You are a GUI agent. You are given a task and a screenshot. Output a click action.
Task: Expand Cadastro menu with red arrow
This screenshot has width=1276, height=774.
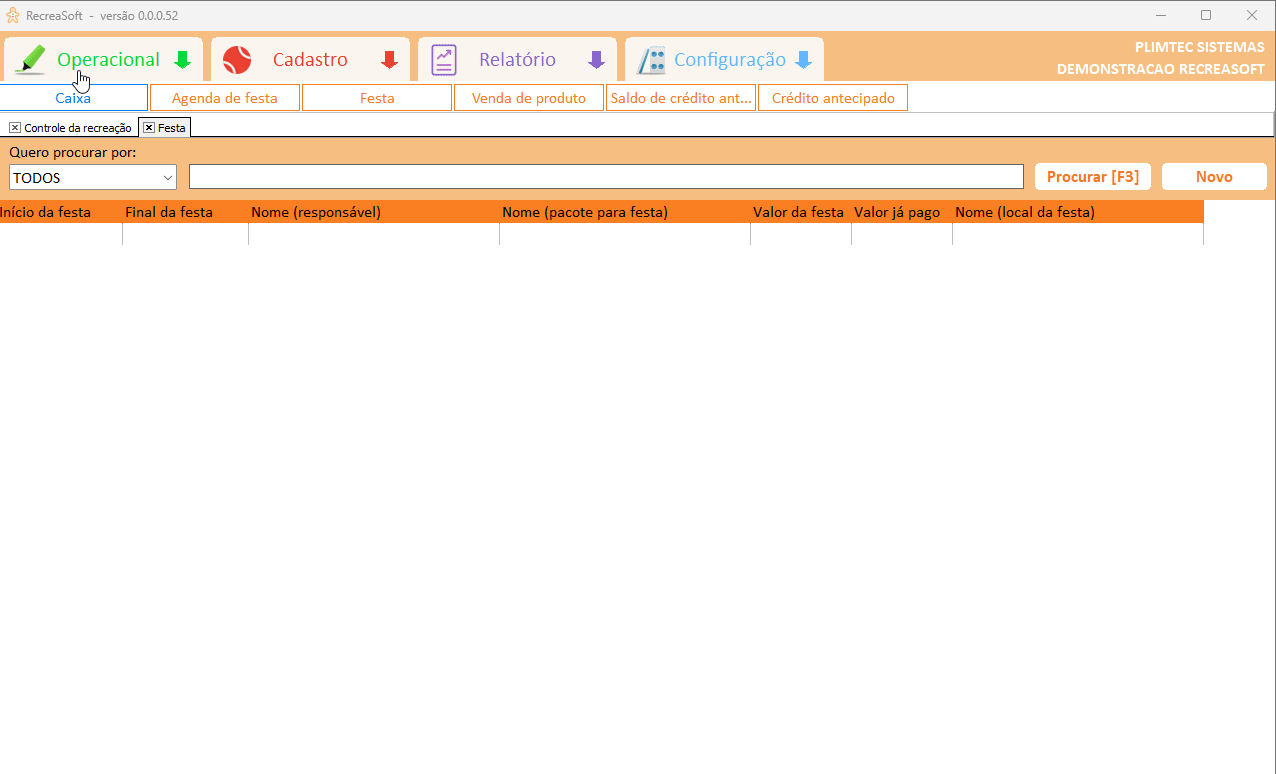click(x=389, y=60)
